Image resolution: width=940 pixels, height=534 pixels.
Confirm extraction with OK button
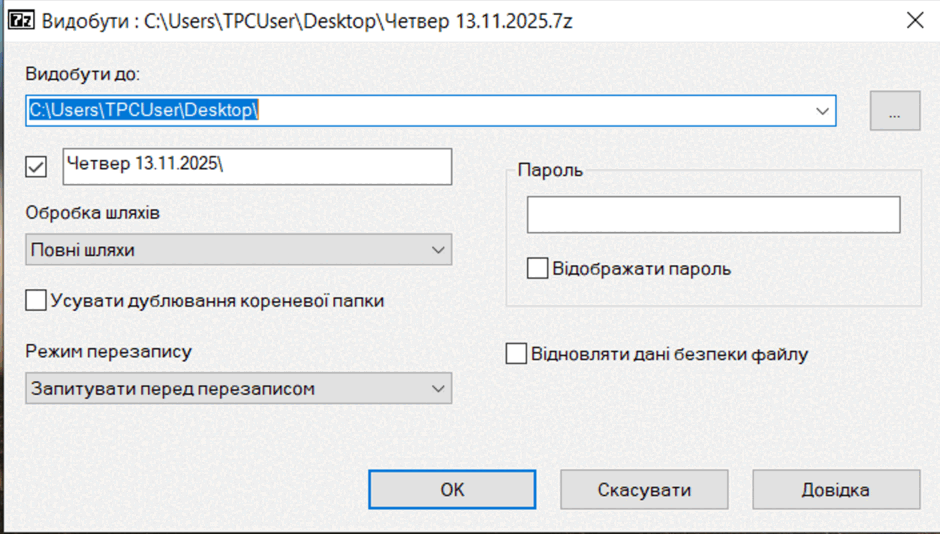(x=452, y=490)
